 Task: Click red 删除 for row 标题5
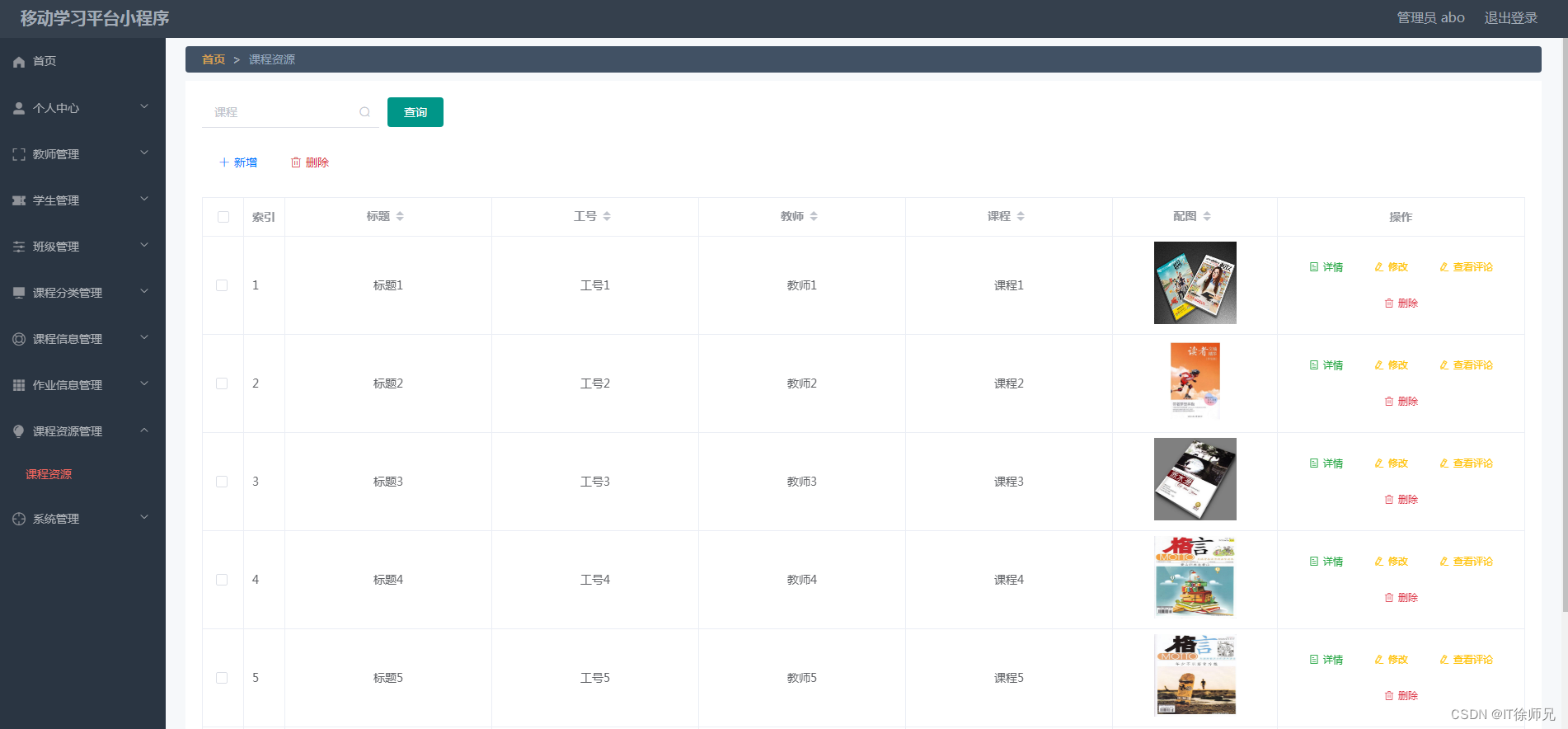point(1401,696)
